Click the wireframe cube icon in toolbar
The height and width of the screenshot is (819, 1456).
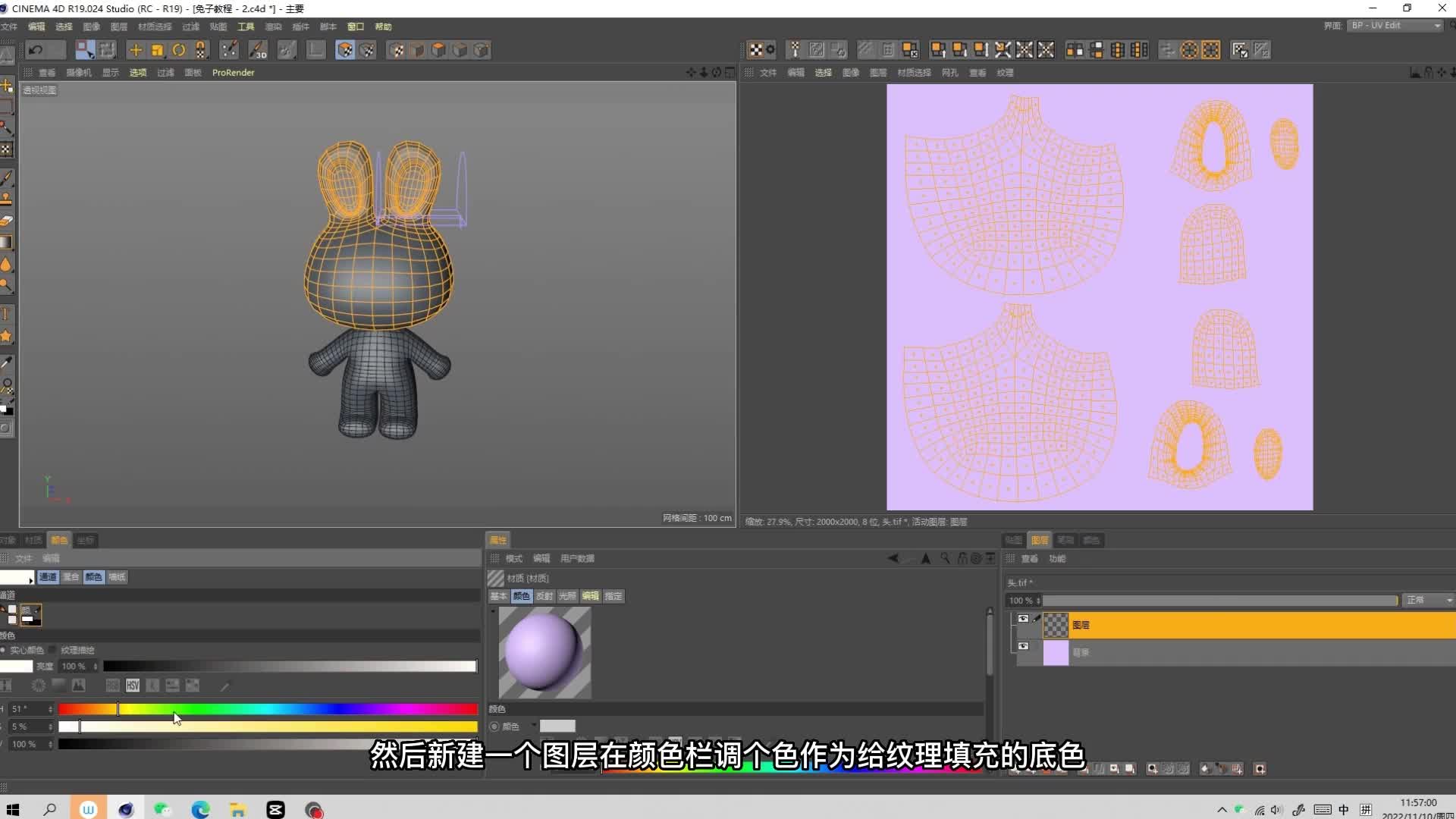482,50
